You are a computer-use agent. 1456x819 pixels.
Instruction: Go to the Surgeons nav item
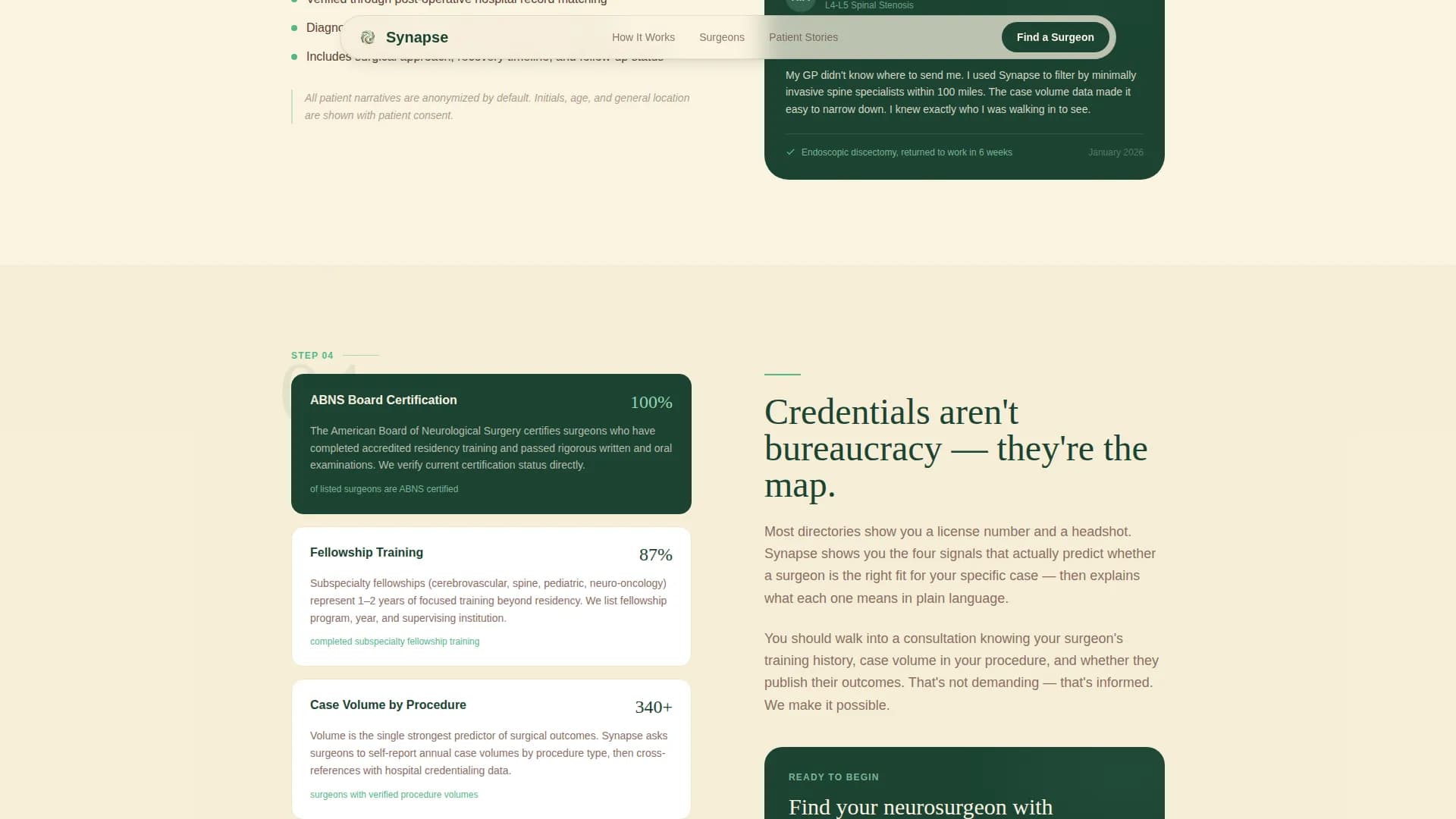point(721,37)
